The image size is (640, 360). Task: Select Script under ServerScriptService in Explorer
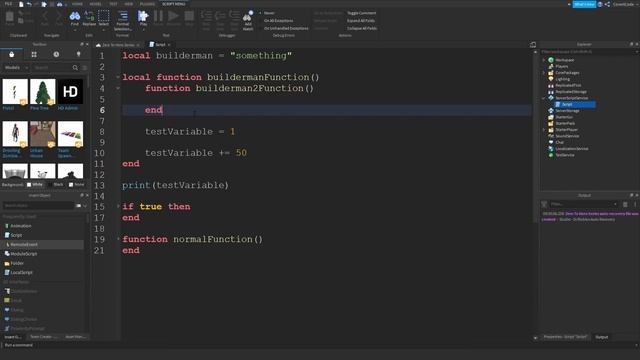pyautogui.click(x=575, y=104)
